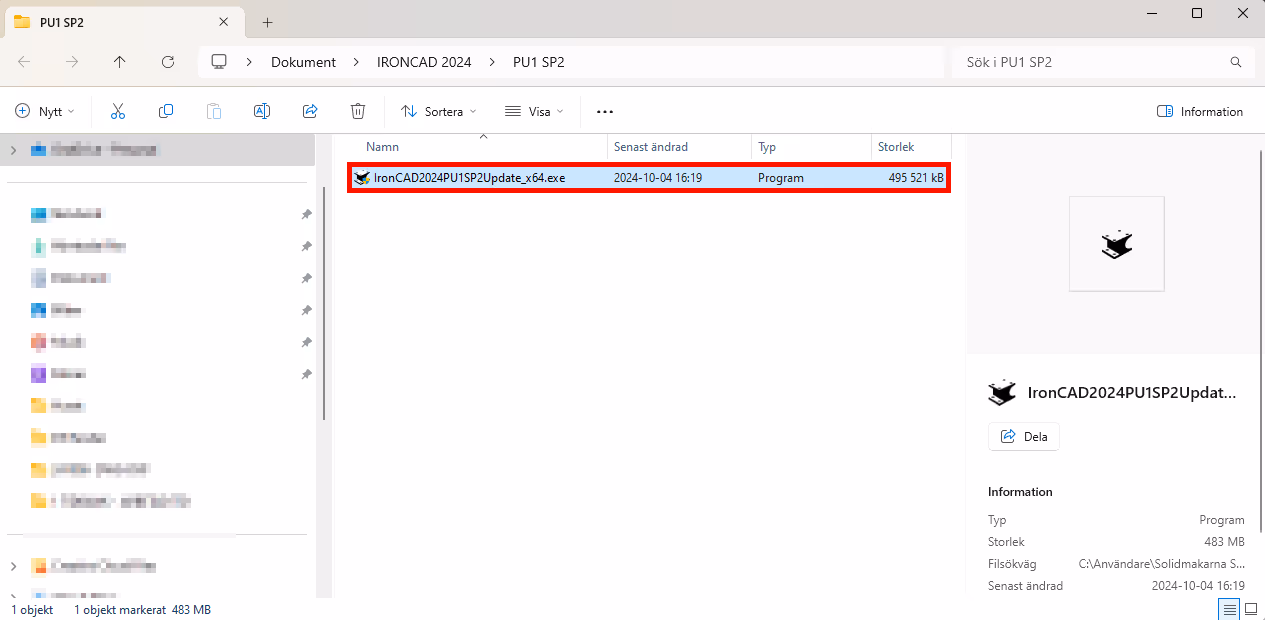Switch to large thumbnails view icon

coord(1250,609)
